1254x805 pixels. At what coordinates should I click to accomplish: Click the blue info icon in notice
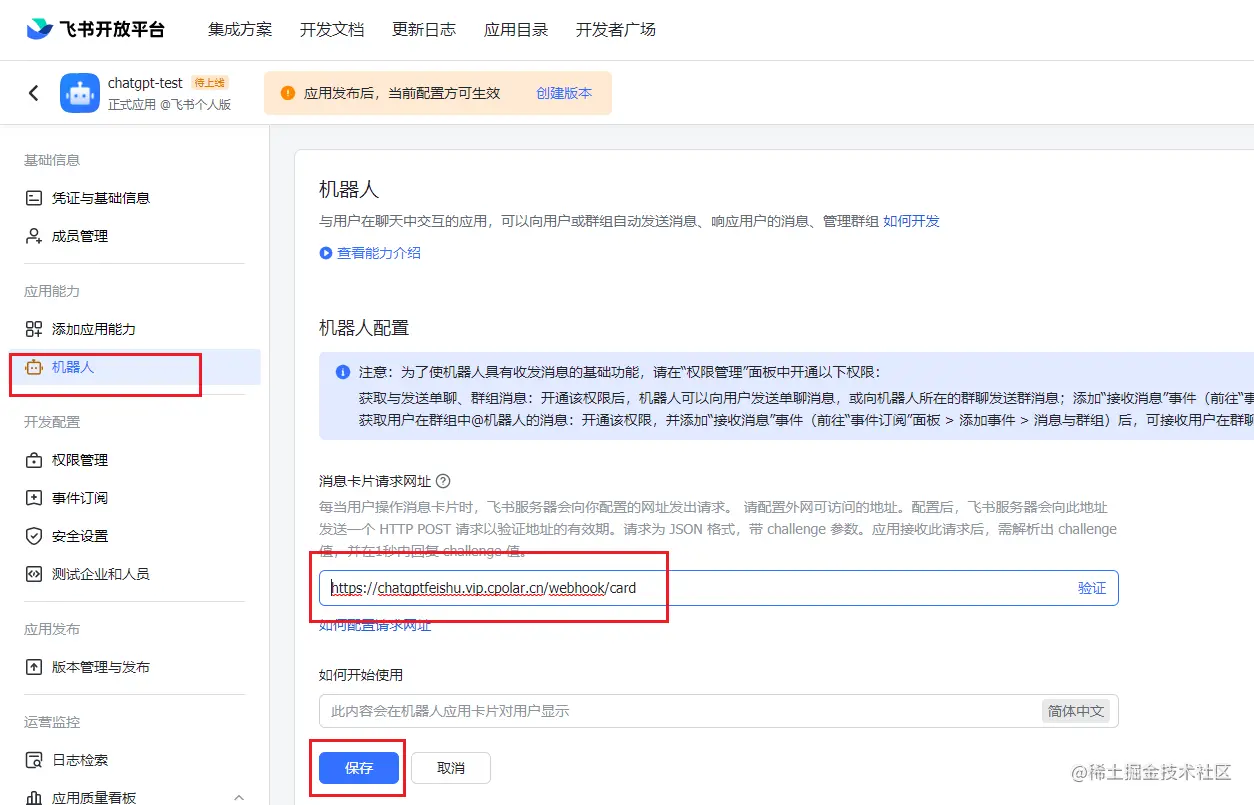(343, 372)
